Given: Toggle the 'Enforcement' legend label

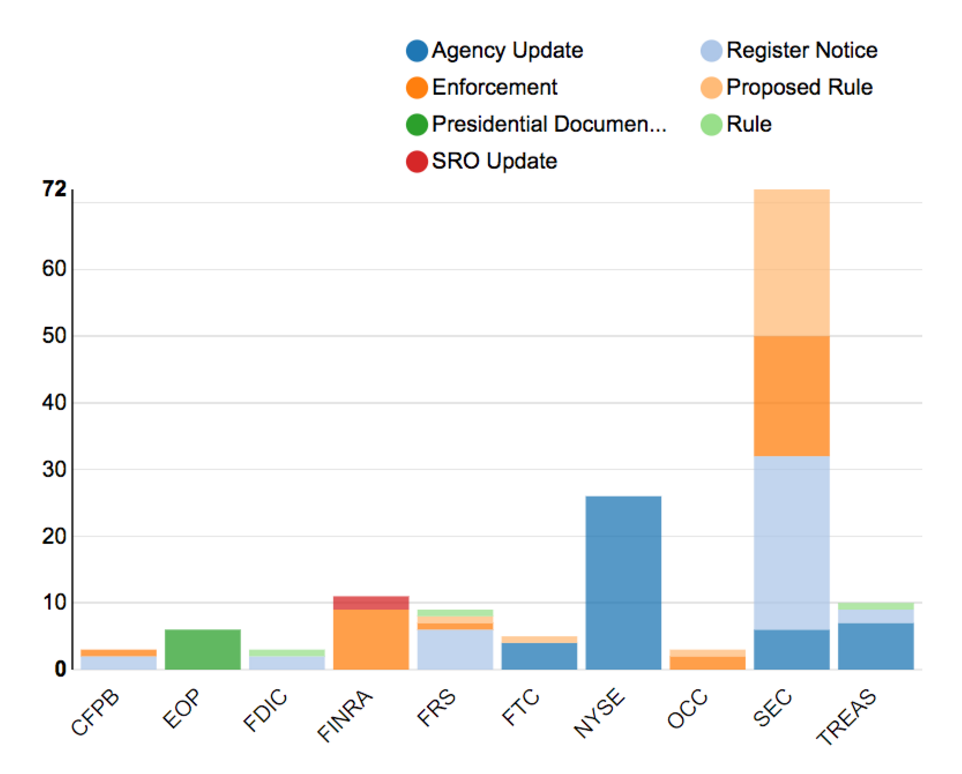Looking at the screenshot, I should tap(494, 87).
